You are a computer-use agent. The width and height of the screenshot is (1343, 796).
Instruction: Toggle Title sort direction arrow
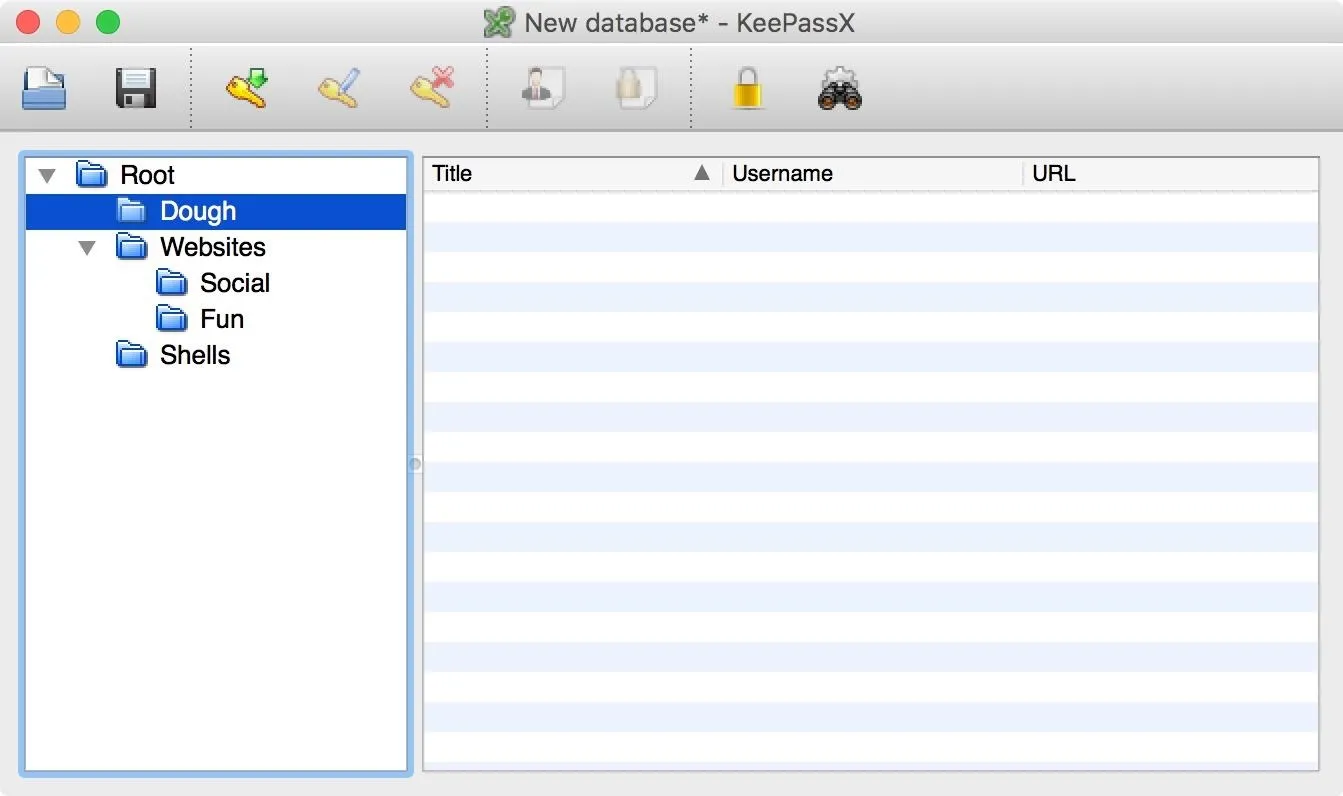[702, 173]
